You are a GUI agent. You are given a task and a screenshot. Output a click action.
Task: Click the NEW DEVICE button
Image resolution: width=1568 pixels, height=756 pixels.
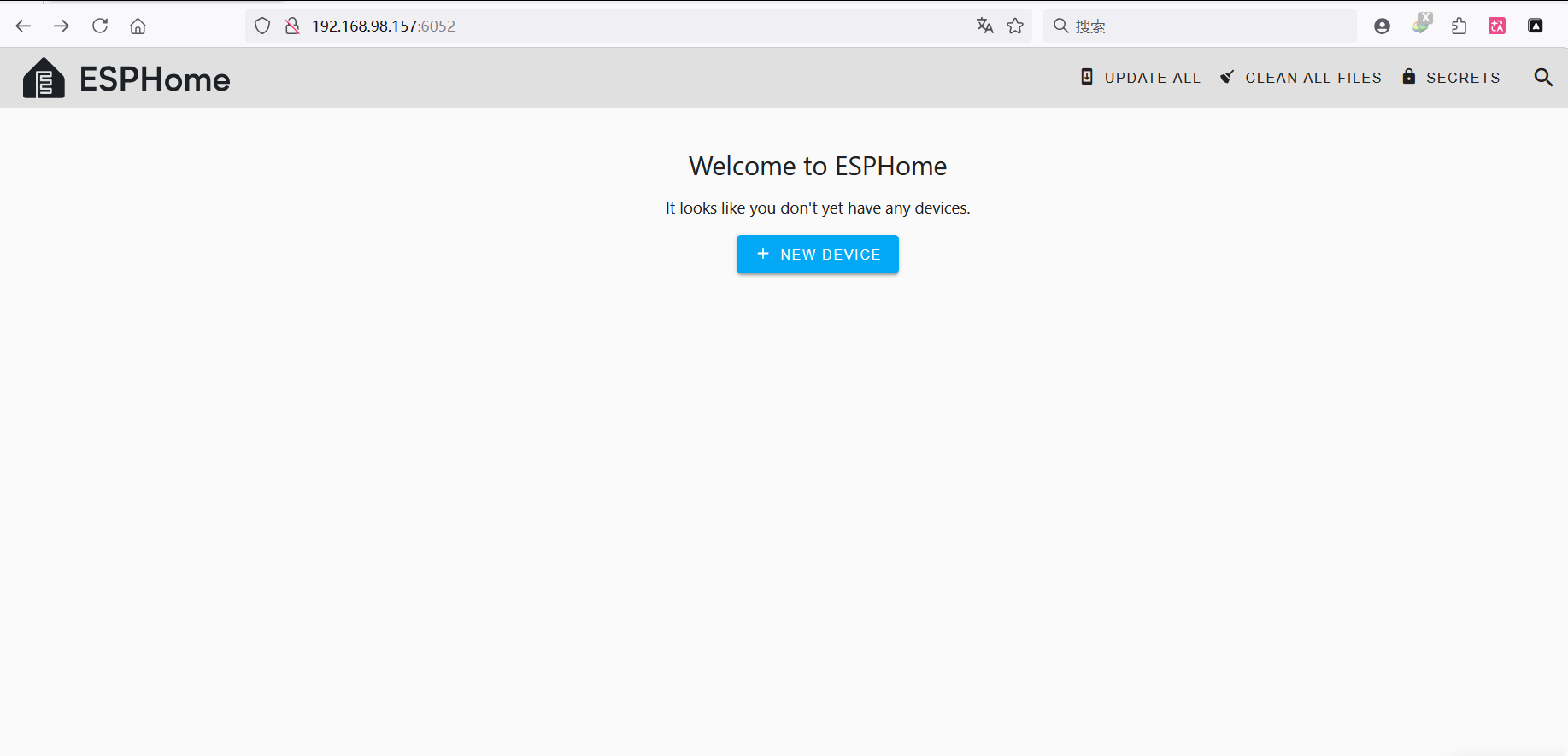[818, 255]
